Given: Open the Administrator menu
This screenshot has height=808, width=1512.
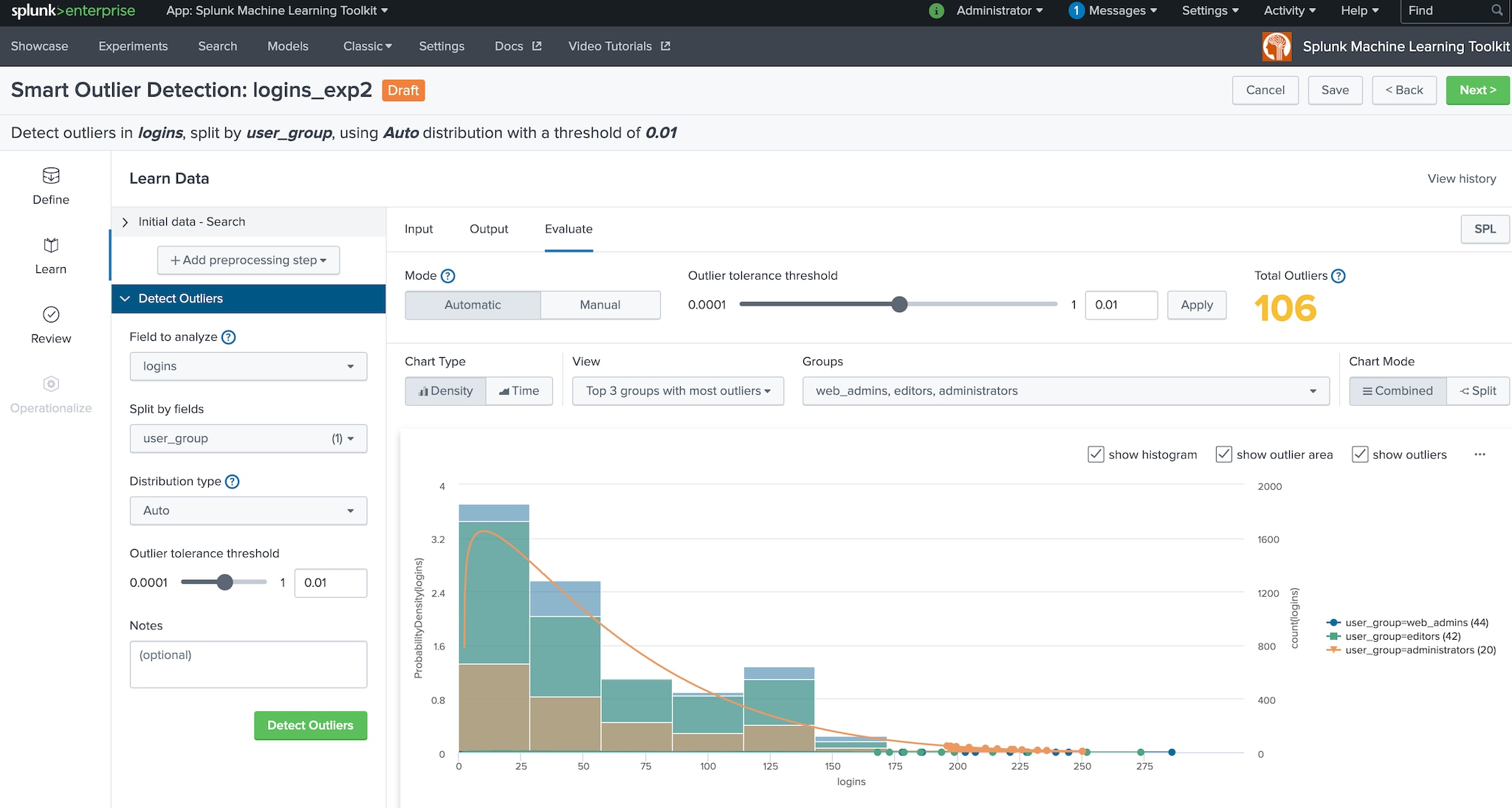Looking at the screenshot, I should (1000, 10).
